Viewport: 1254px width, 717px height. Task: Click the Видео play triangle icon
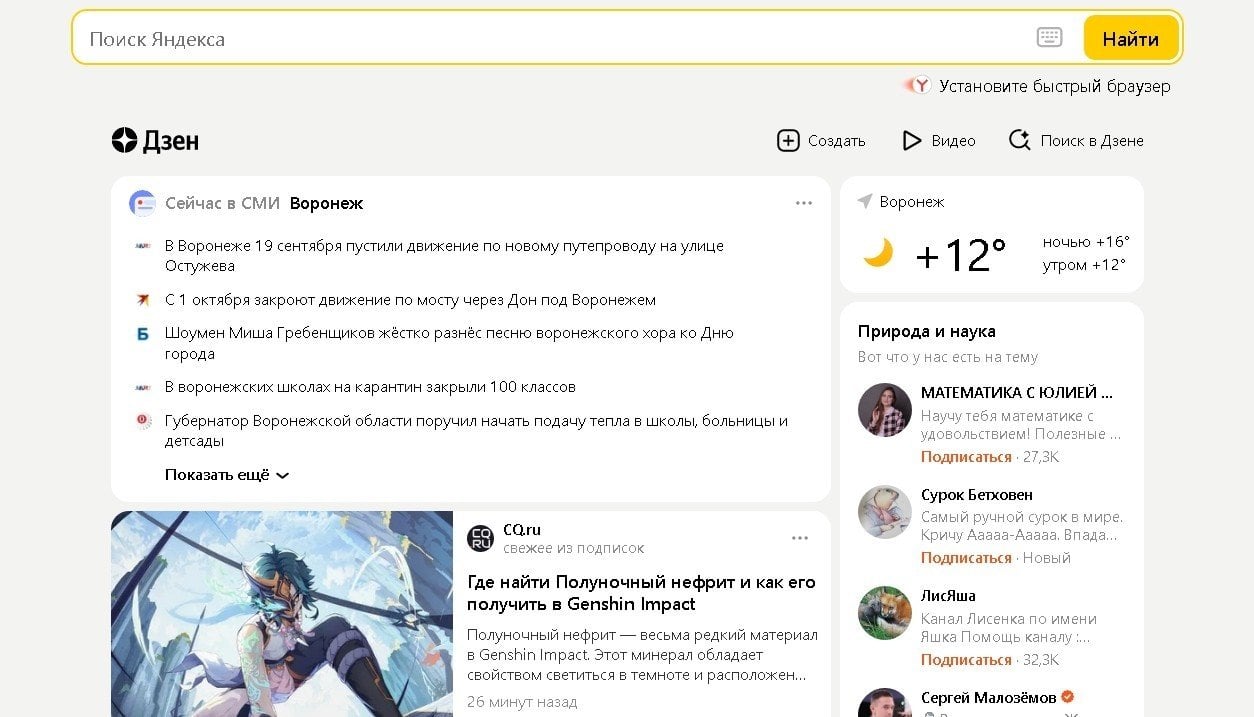[x=911, y=141]
